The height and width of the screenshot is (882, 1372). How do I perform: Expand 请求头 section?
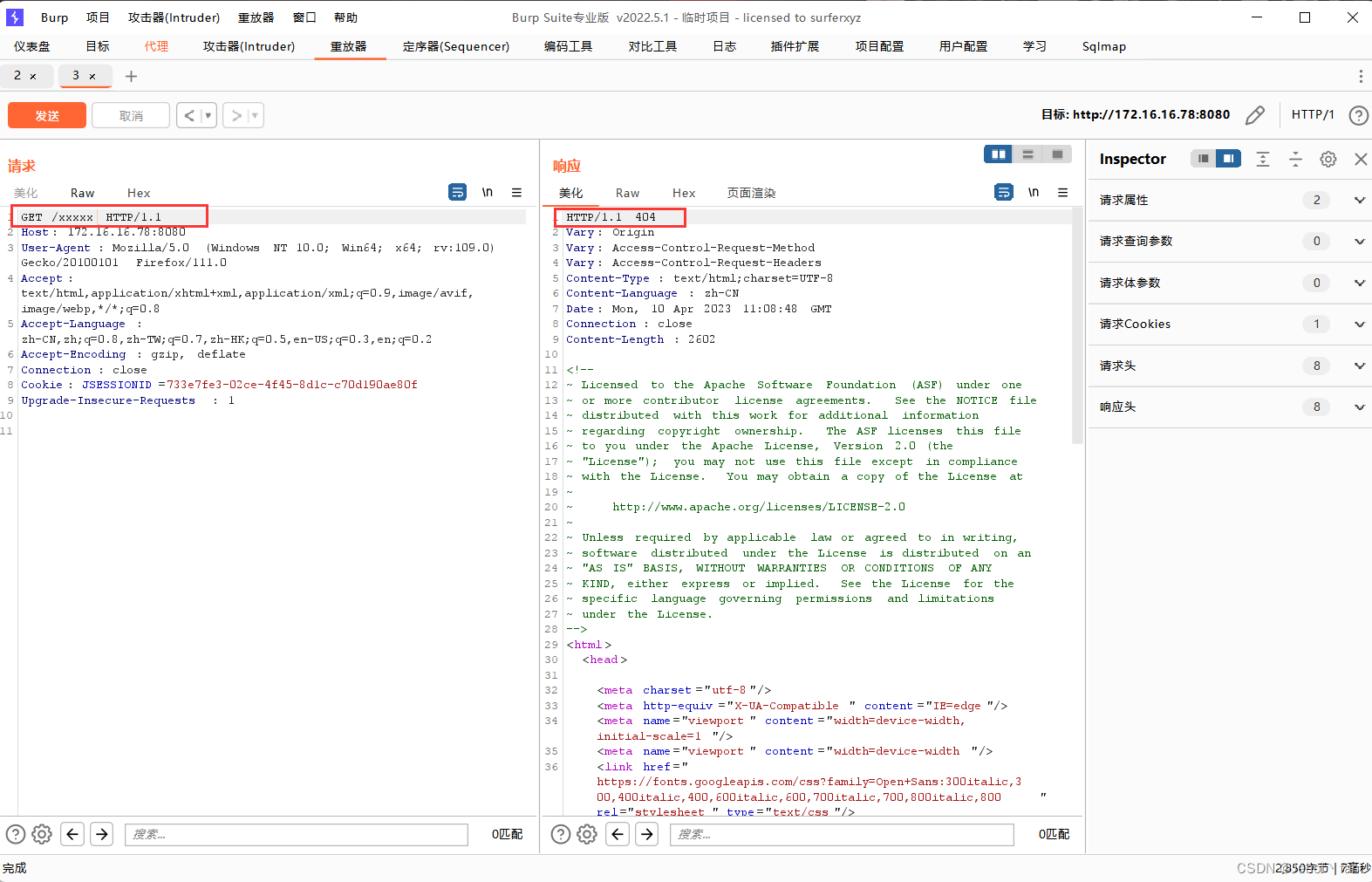coord(1360,366)
